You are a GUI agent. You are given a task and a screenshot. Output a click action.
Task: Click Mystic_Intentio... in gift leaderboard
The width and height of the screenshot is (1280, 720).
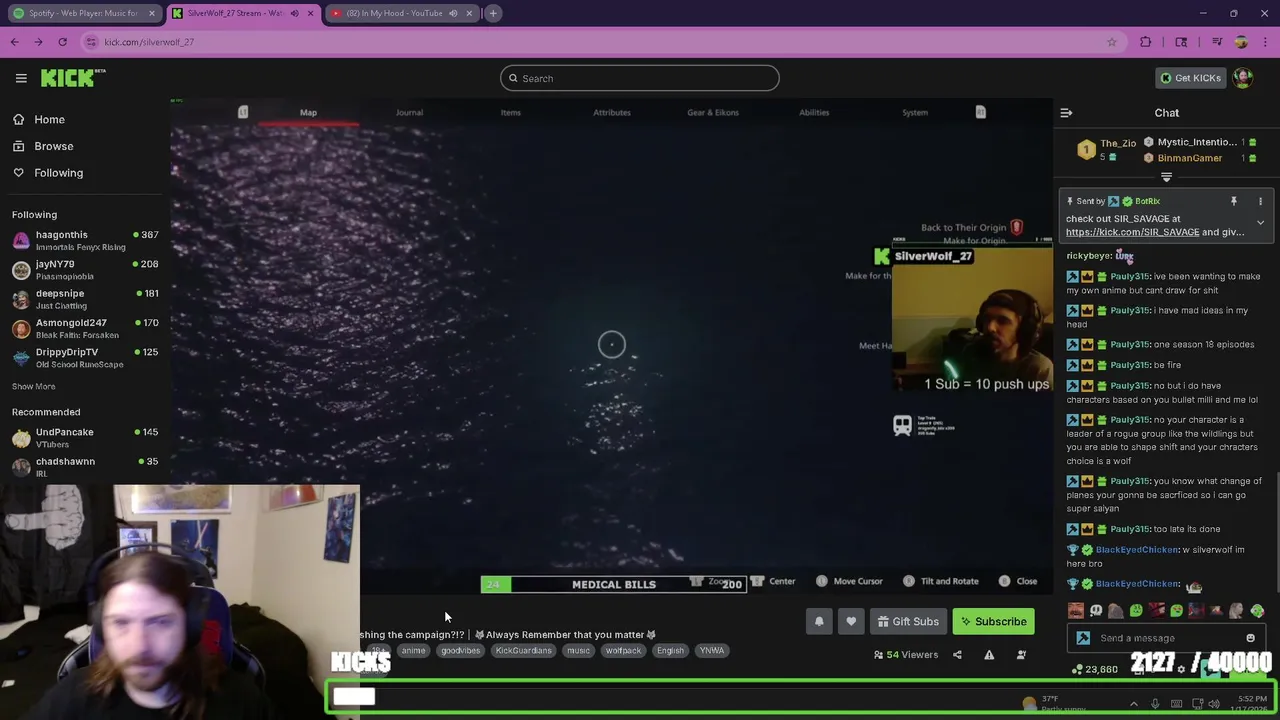pyautogui.click(x=1197, y=142)
